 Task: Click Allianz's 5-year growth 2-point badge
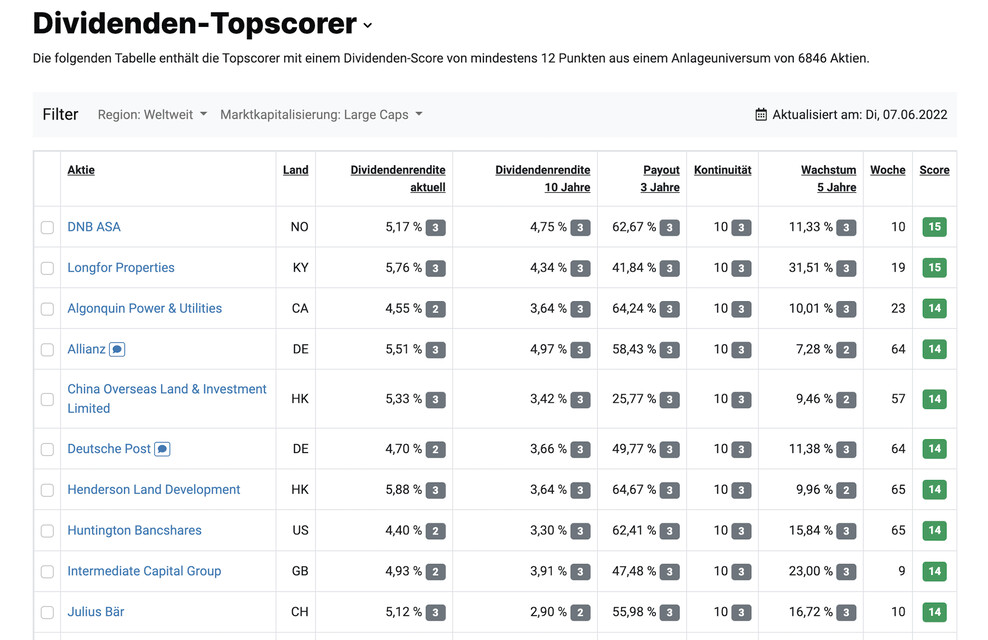click(x=846, y=350)
